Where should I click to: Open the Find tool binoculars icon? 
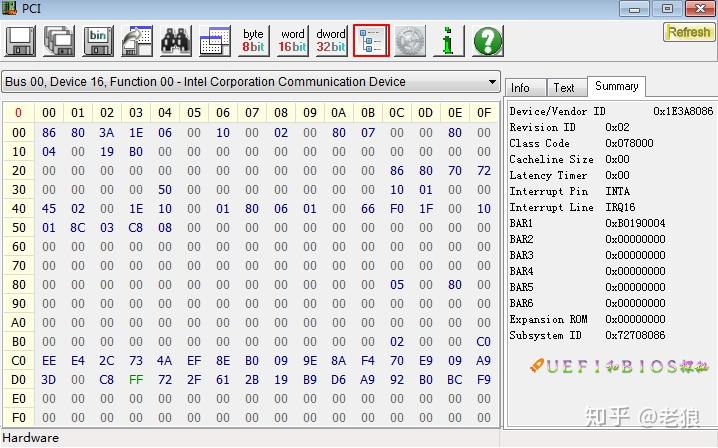tap(176, 41)
